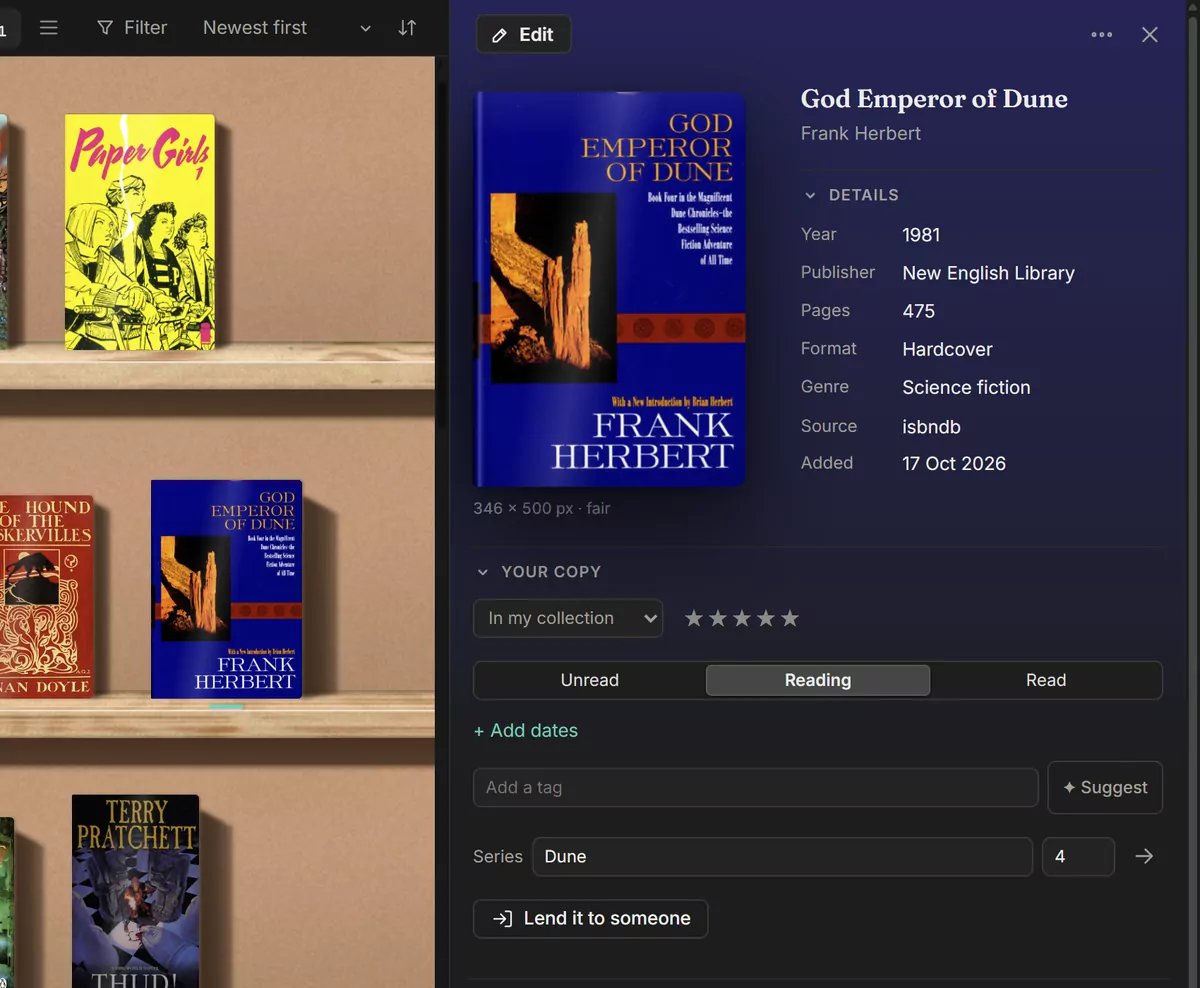This screenshot has width=1200, height=988.
Task: Rate the book four stars
Action: [766, 618]
